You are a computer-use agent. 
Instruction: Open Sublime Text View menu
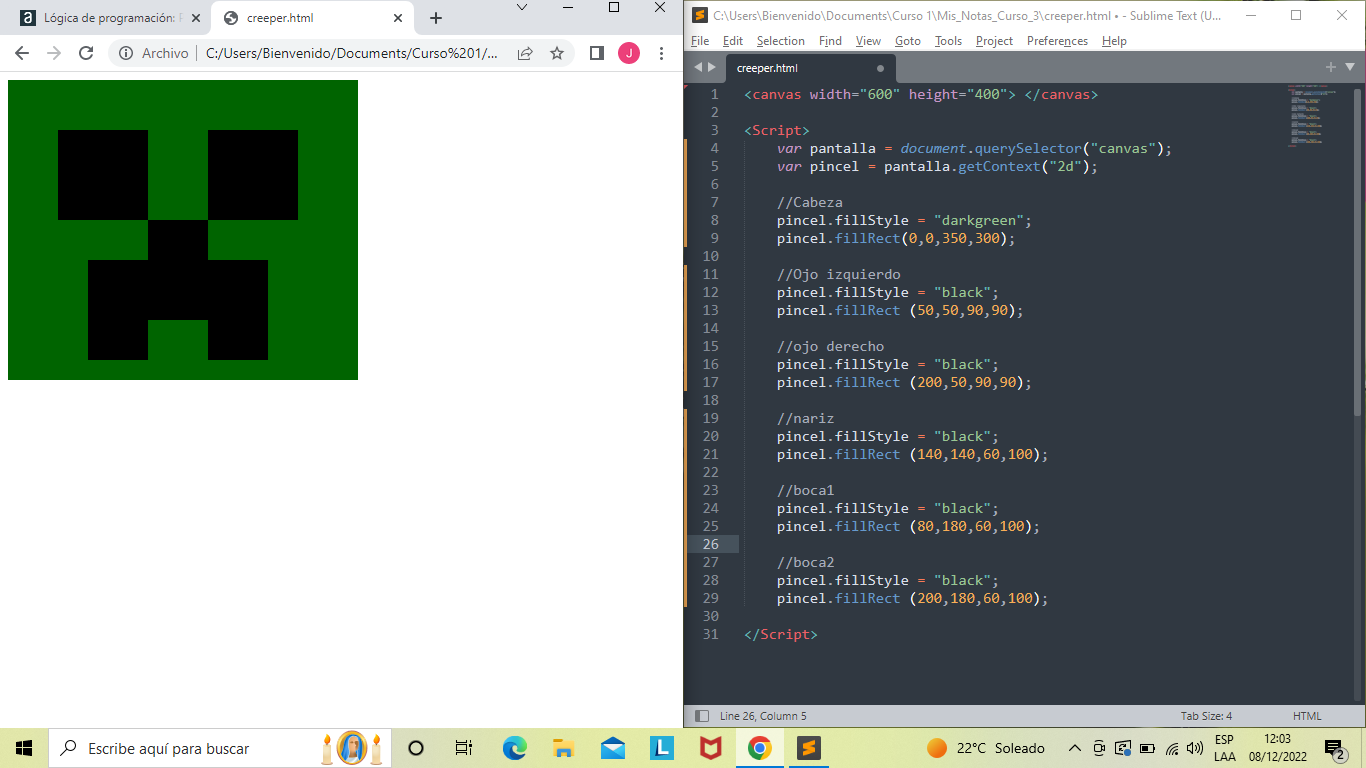[x=868, y=41]
